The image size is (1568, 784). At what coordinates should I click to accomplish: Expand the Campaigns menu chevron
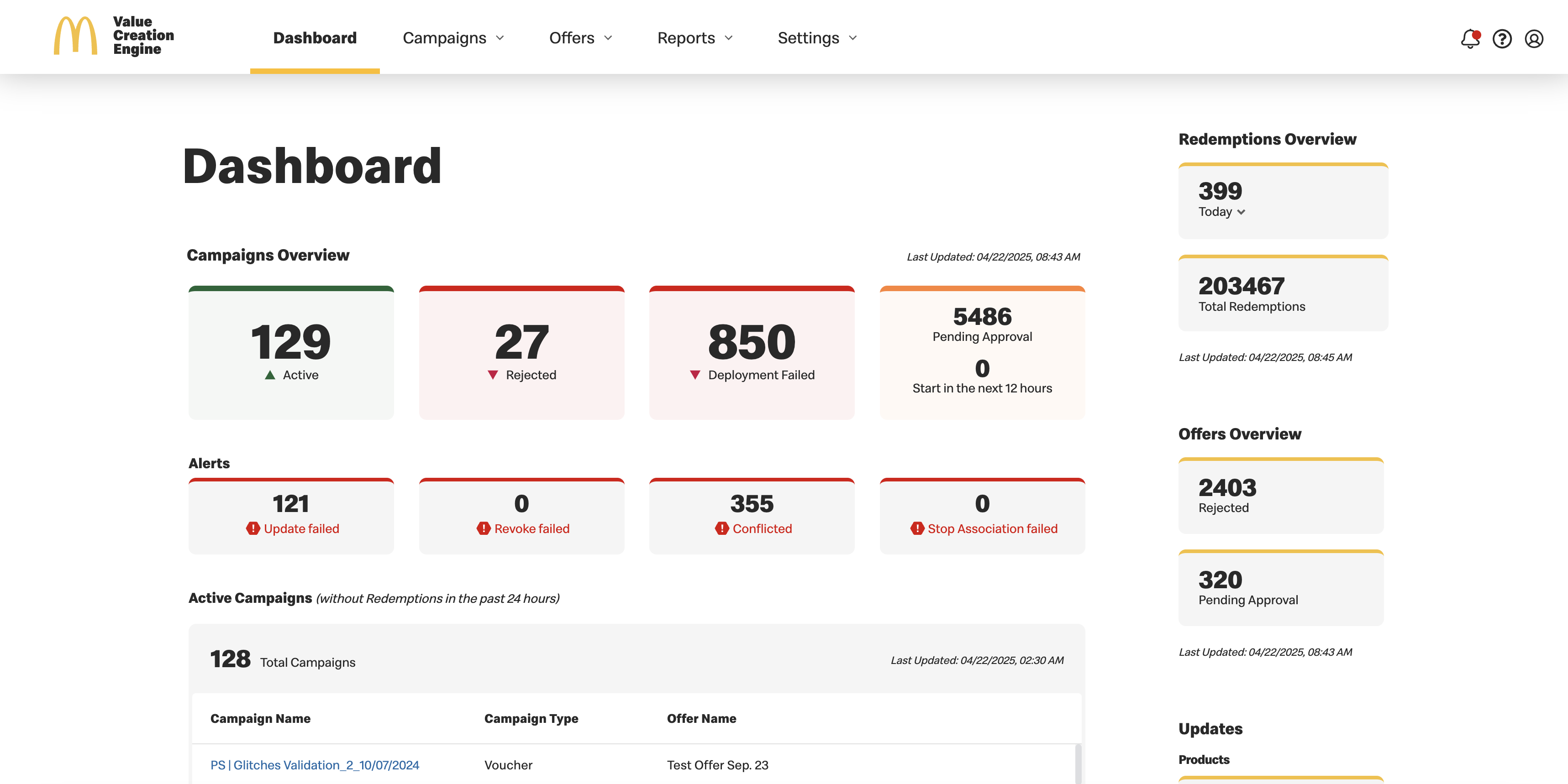[500, 38]
